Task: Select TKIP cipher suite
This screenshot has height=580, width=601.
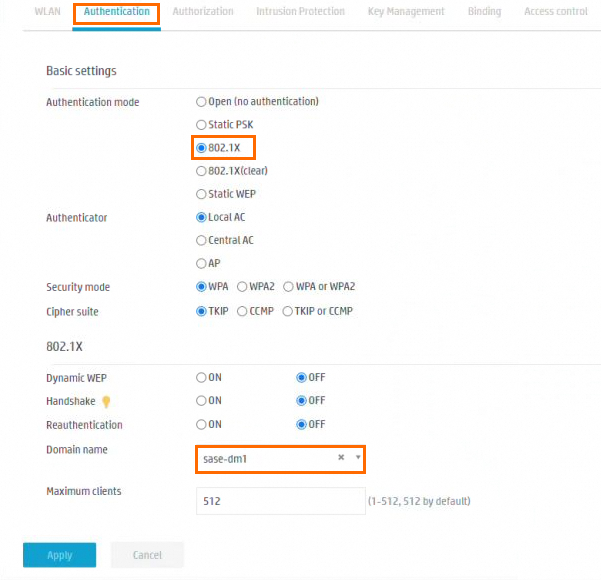Action: click(201, 311)
